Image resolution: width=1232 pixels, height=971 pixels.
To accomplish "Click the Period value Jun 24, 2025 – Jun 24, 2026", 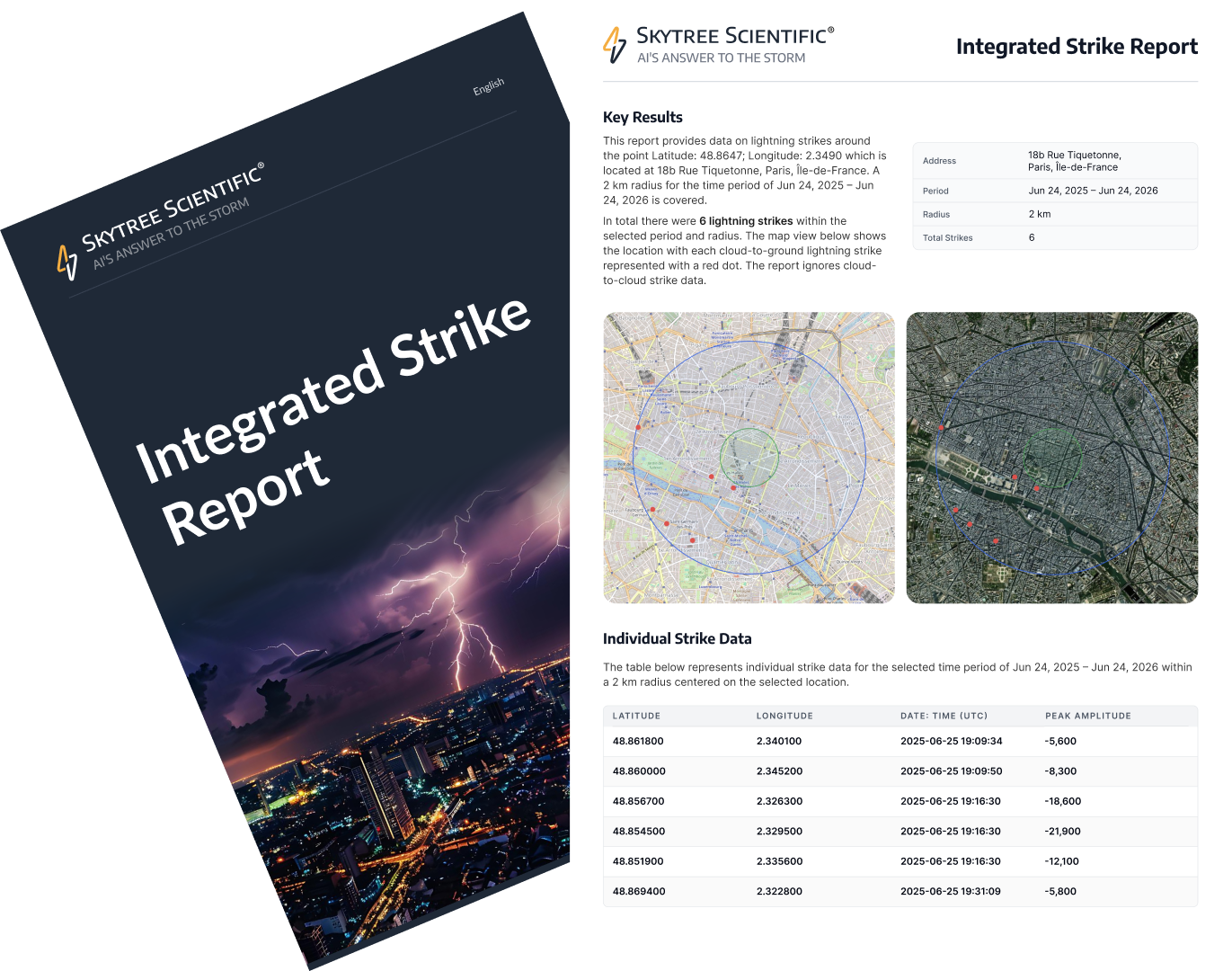I will click(1093, 191).
